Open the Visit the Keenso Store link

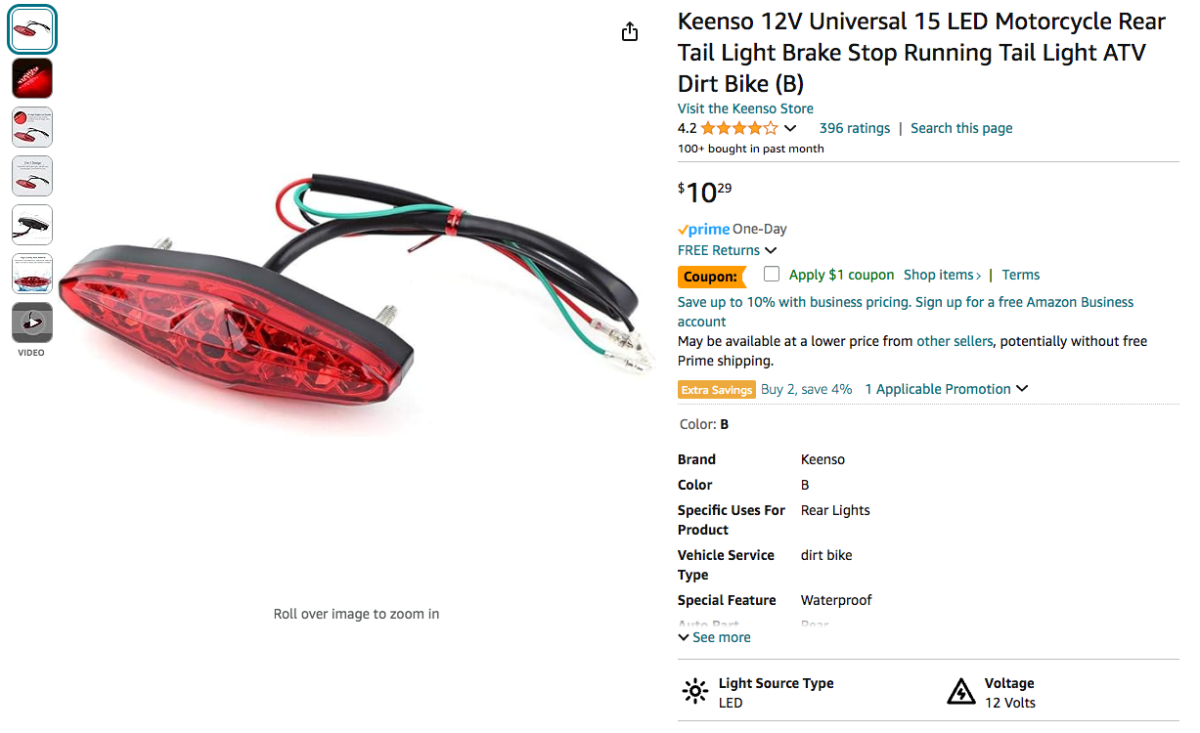746,108
